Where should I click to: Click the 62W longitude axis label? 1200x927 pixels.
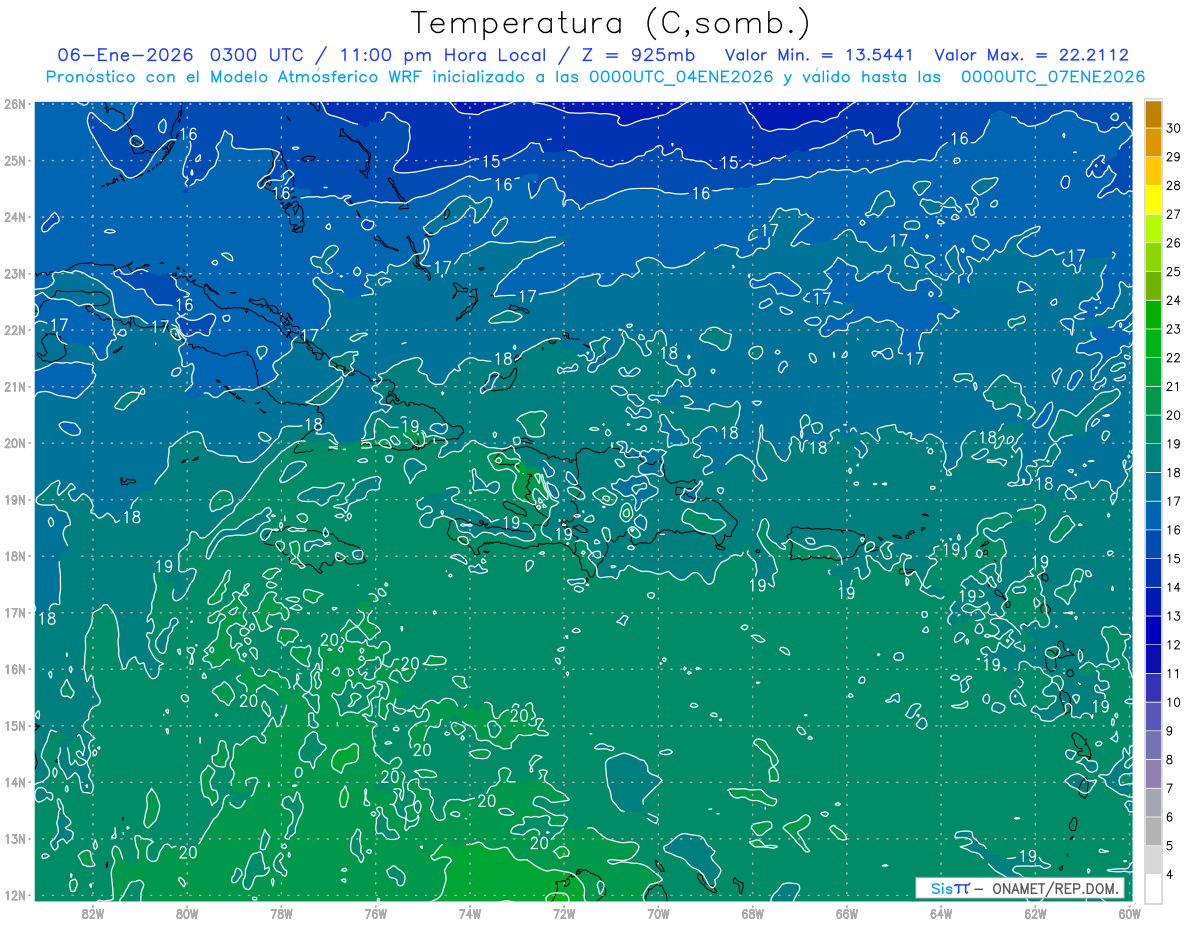point(1035,913)
